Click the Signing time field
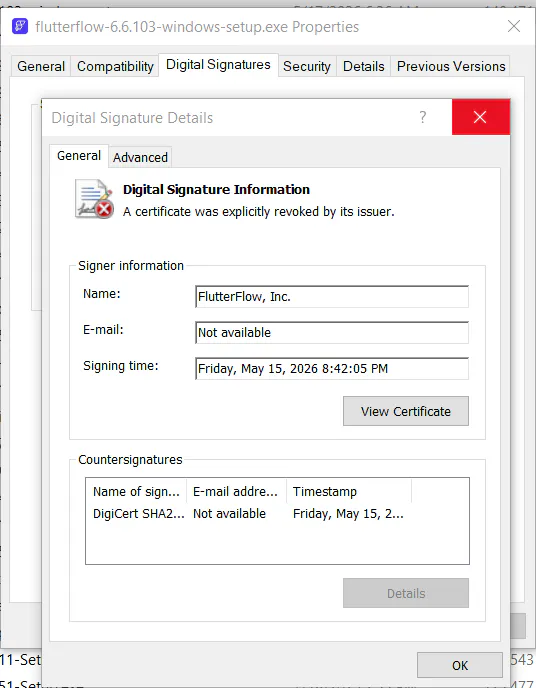This screenshot has height=688, width=536. click(332, 369)
